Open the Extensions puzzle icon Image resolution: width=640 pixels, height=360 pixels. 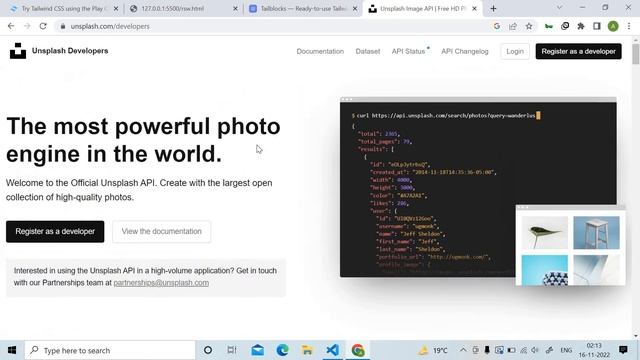[581, 26]
